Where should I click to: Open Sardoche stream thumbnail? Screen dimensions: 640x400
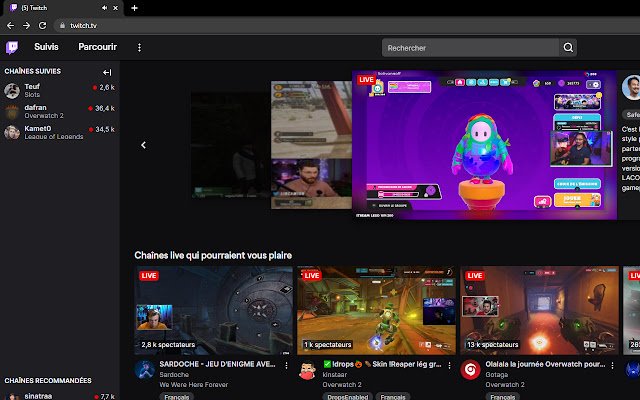(x=213, y=310)
